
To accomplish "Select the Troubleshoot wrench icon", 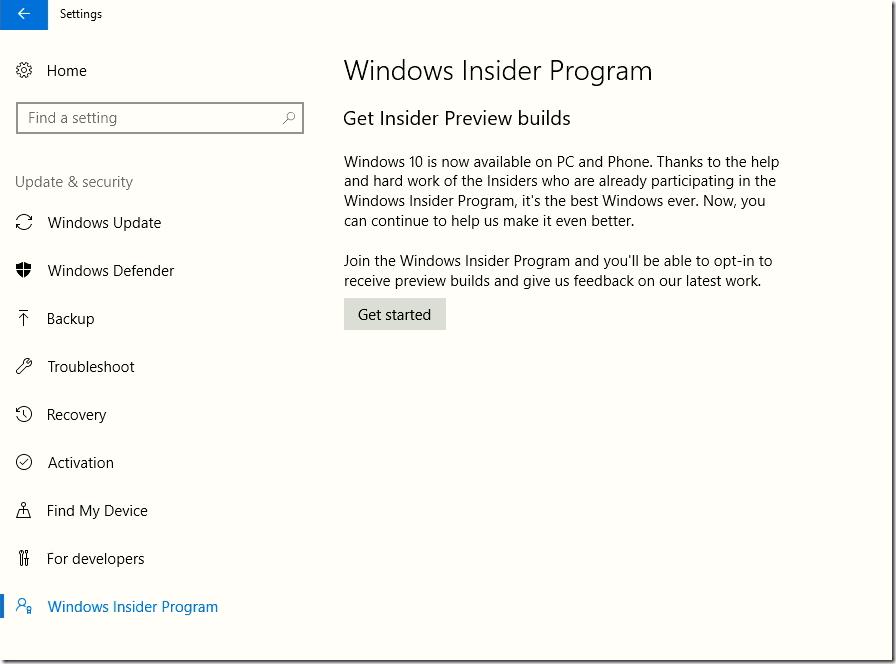I will (24, 366).
